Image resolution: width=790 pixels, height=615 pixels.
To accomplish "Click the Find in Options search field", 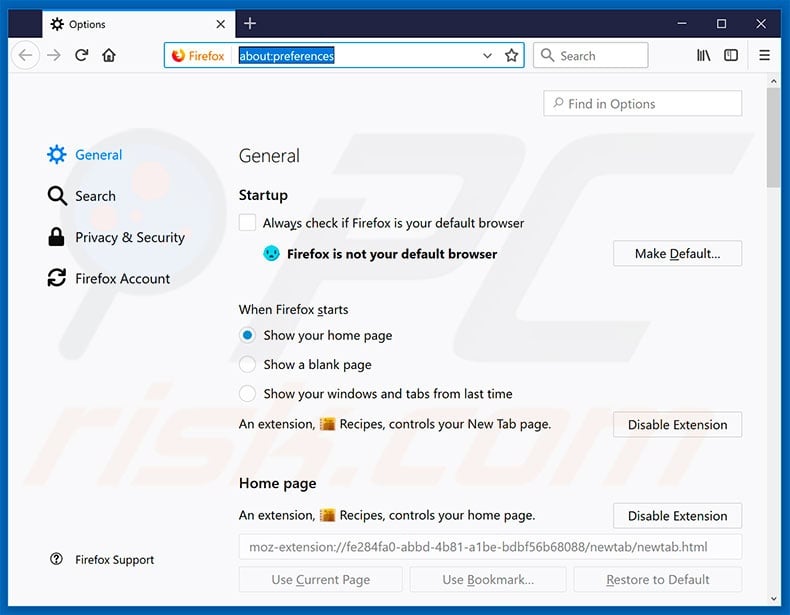I will [x=642, y=104].
